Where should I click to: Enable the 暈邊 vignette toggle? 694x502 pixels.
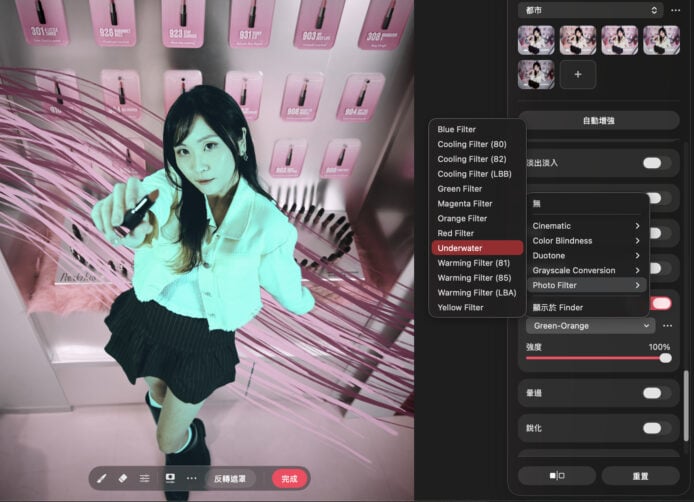(656, 393)
